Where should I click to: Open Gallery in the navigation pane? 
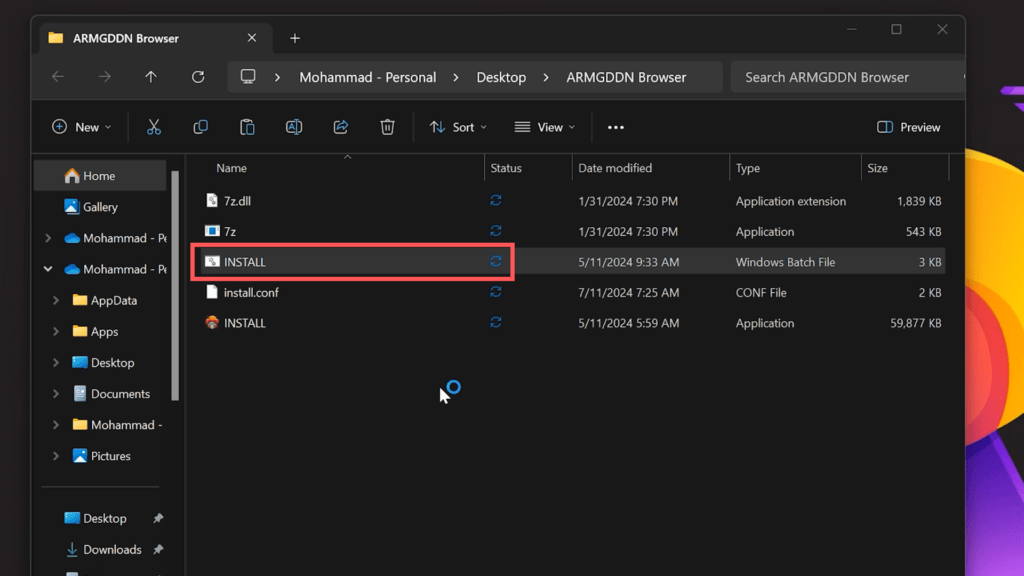(x=100, y=207)
